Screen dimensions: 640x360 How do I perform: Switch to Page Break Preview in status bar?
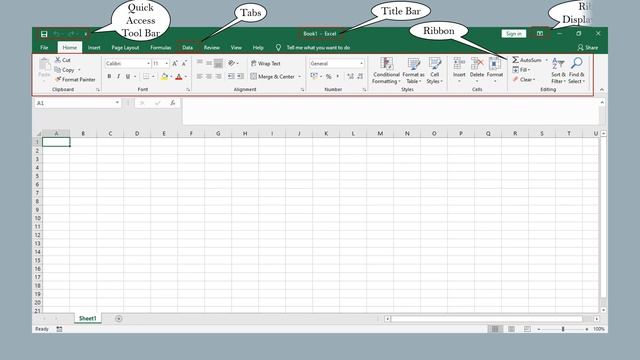click(527, 329)
